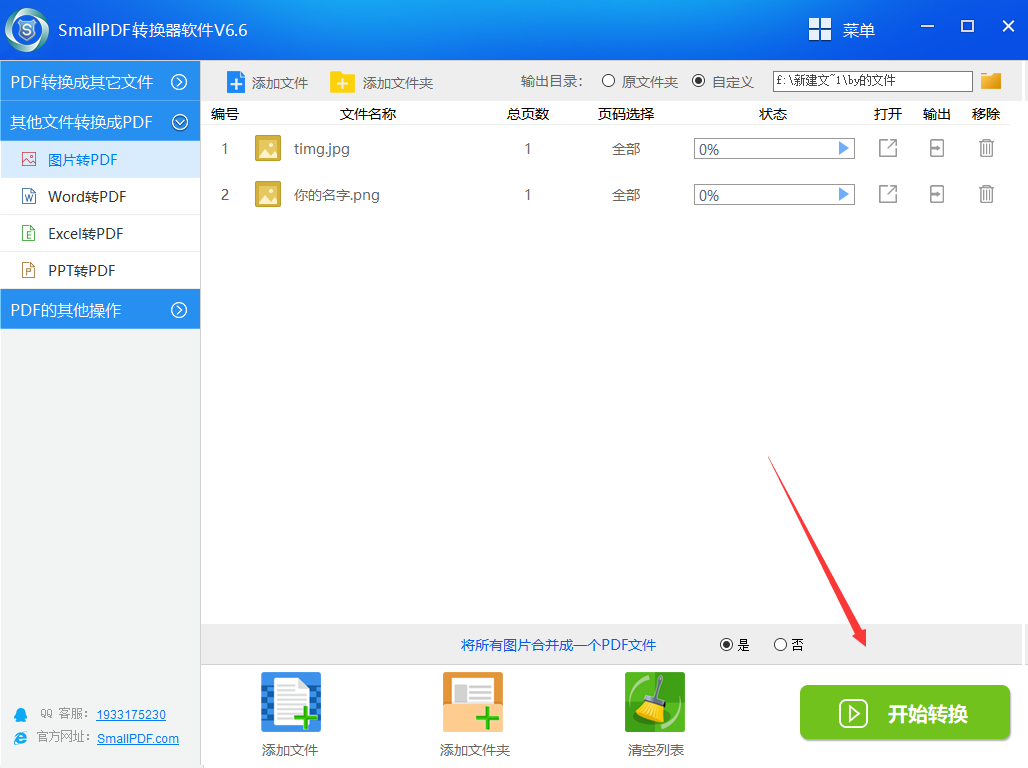Viewport: 1028px width, 768px height.
Task: Select the 自定义 output directory option
Action: tap(698, 81)
